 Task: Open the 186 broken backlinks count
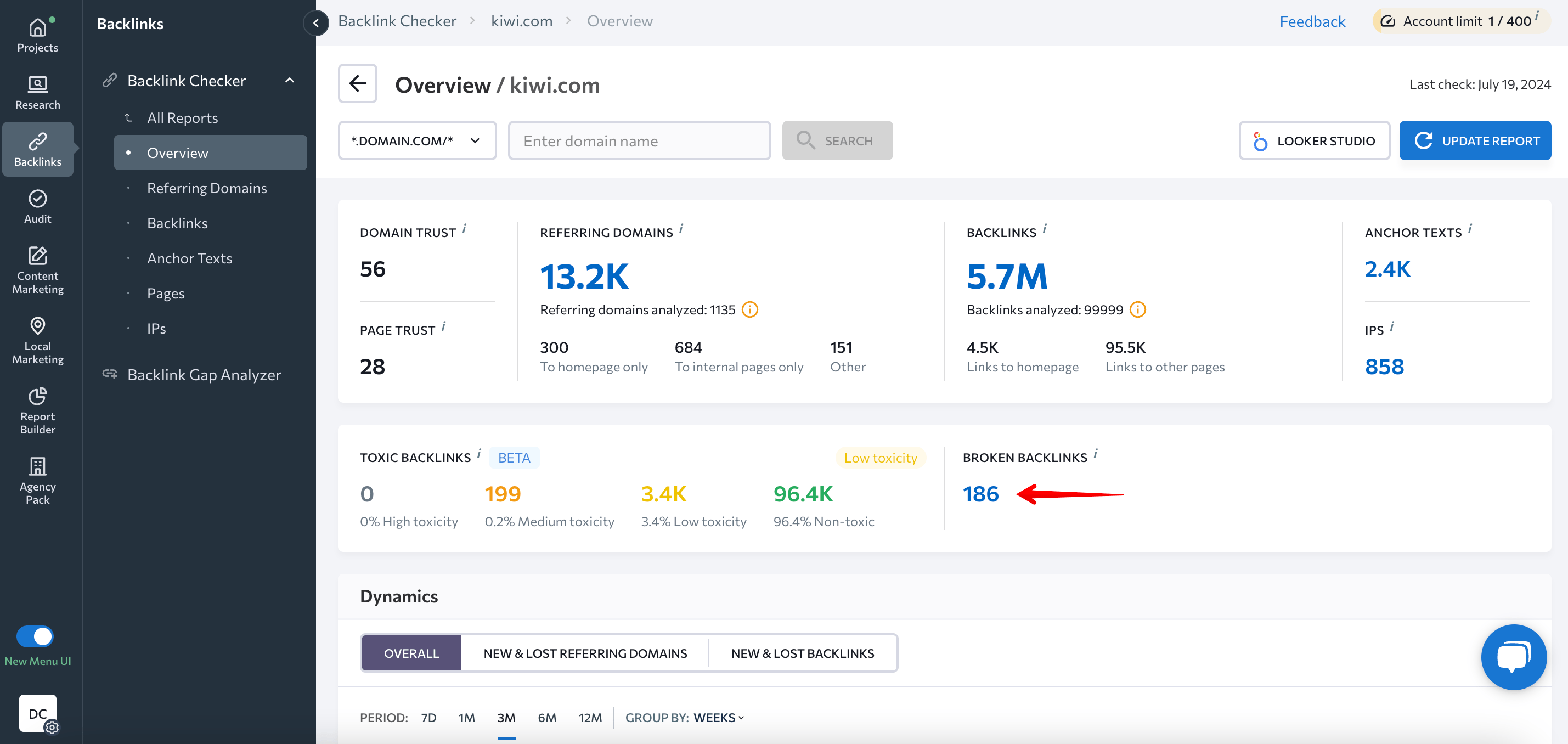click(980, 493)
